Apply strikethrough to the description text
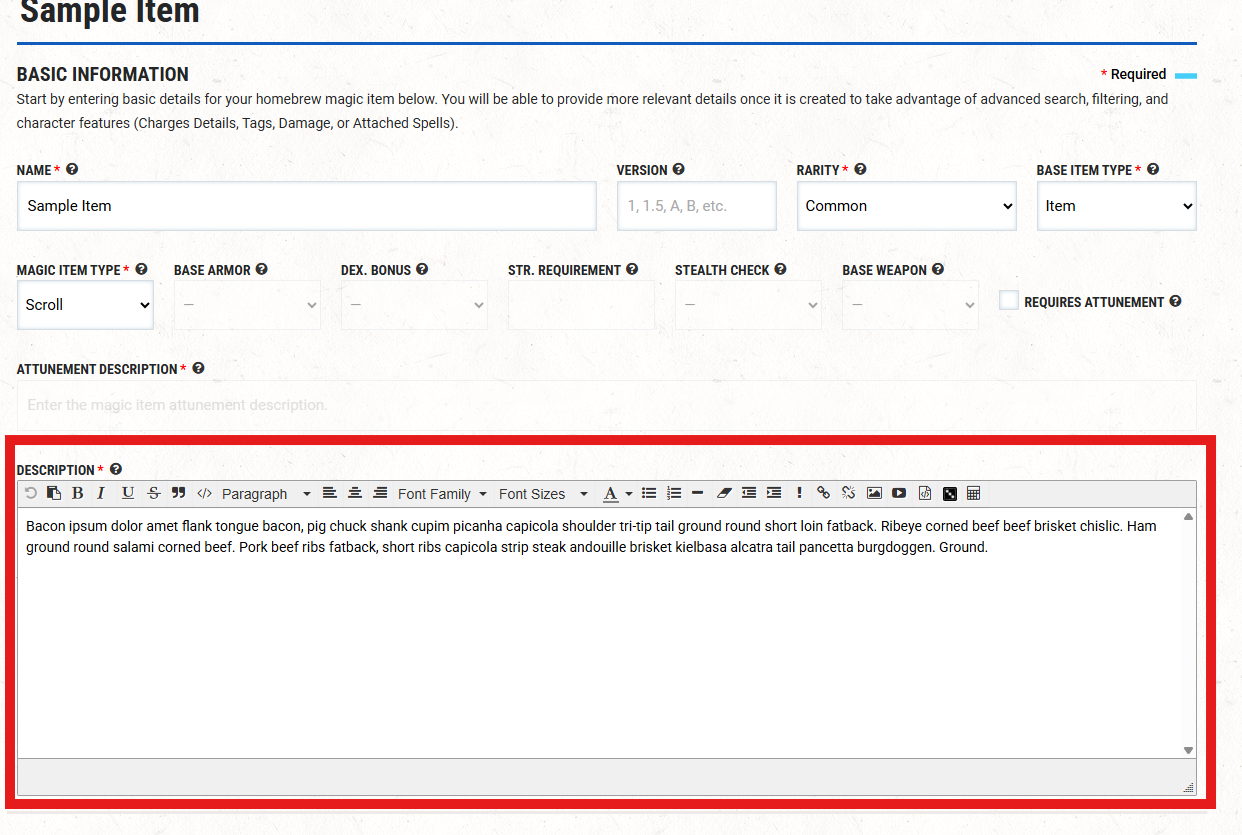The image size is (1242, 835). point(153,493)
